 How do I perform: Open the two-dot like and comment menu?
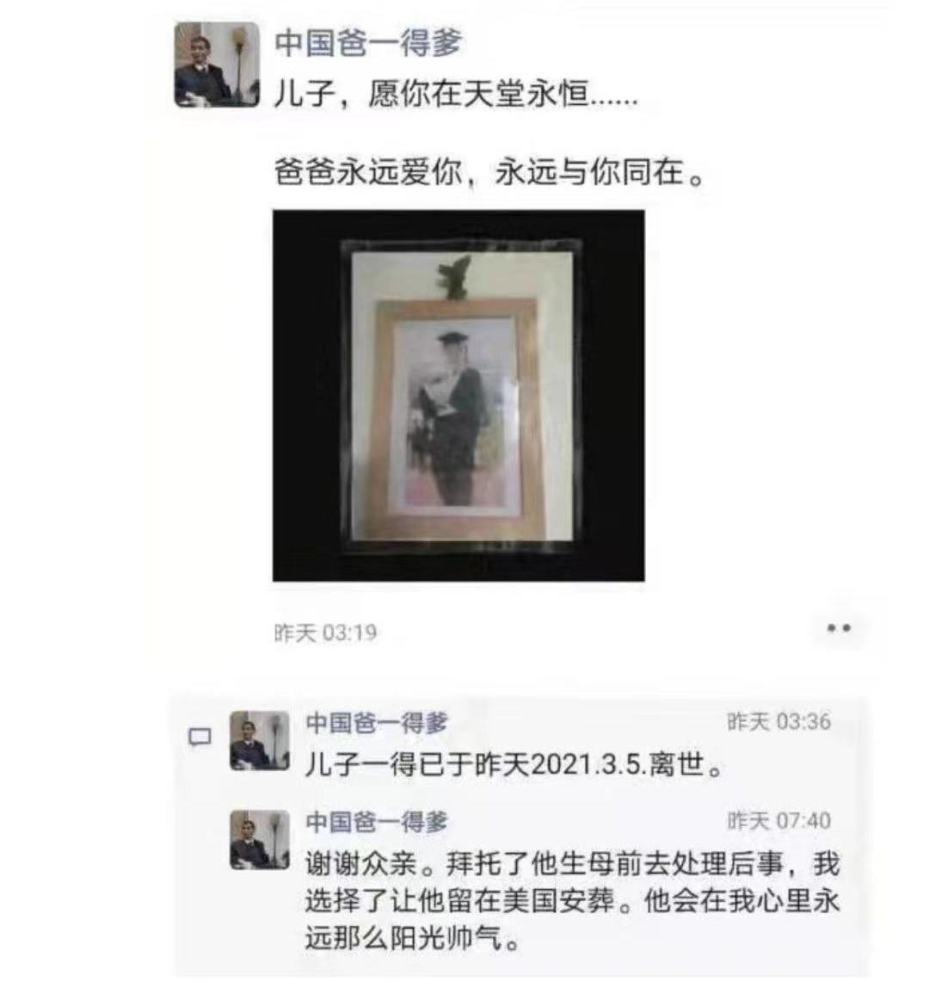(838, 628)
